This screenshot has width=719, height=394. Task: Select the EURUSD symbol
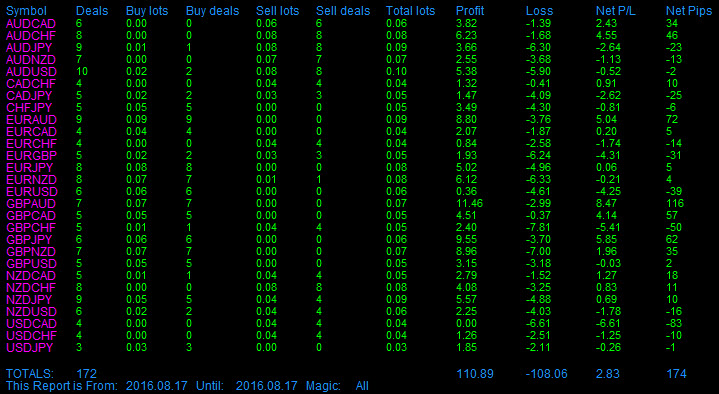click(32, 191)
